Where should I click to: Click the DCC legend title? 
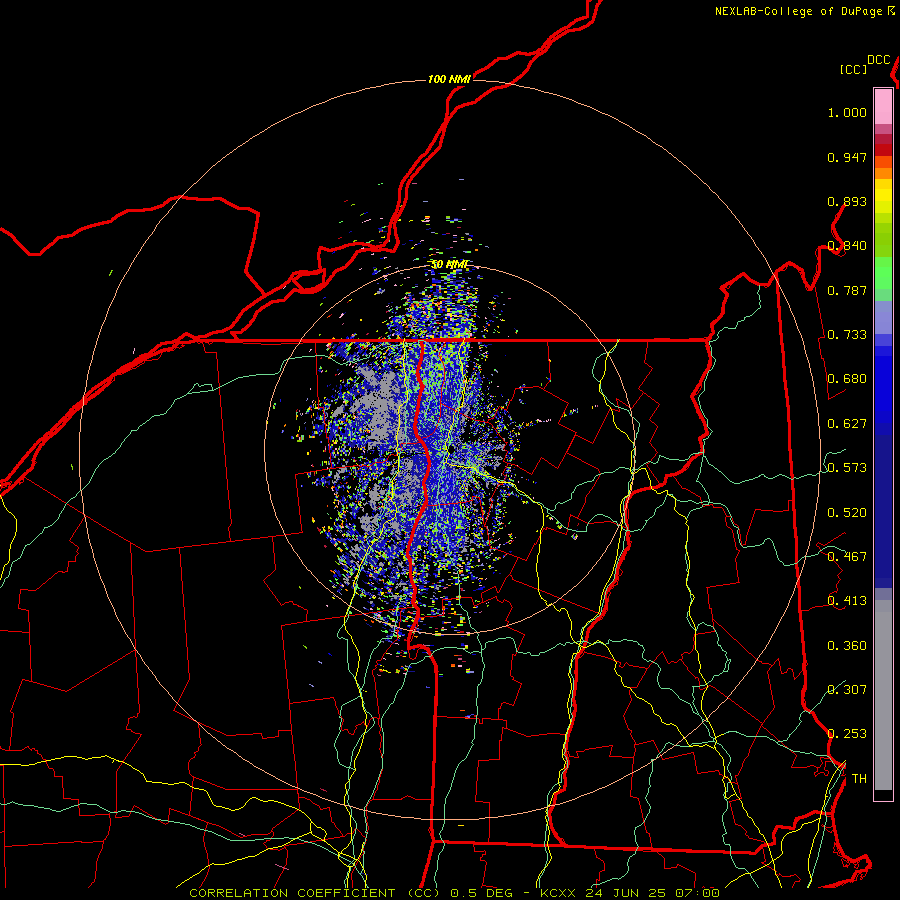[x=879, y=60]
